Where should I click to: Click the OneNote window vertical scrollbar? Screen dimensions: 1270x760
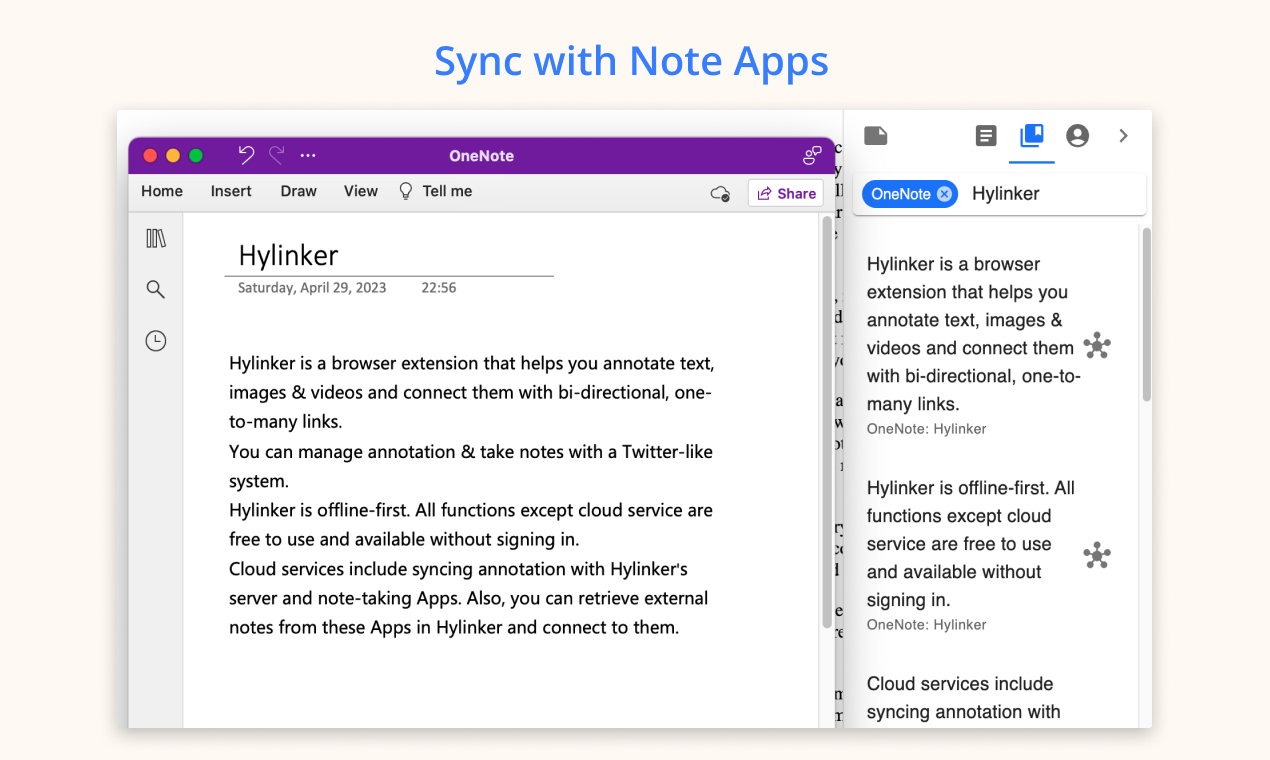tap(826, 420)
